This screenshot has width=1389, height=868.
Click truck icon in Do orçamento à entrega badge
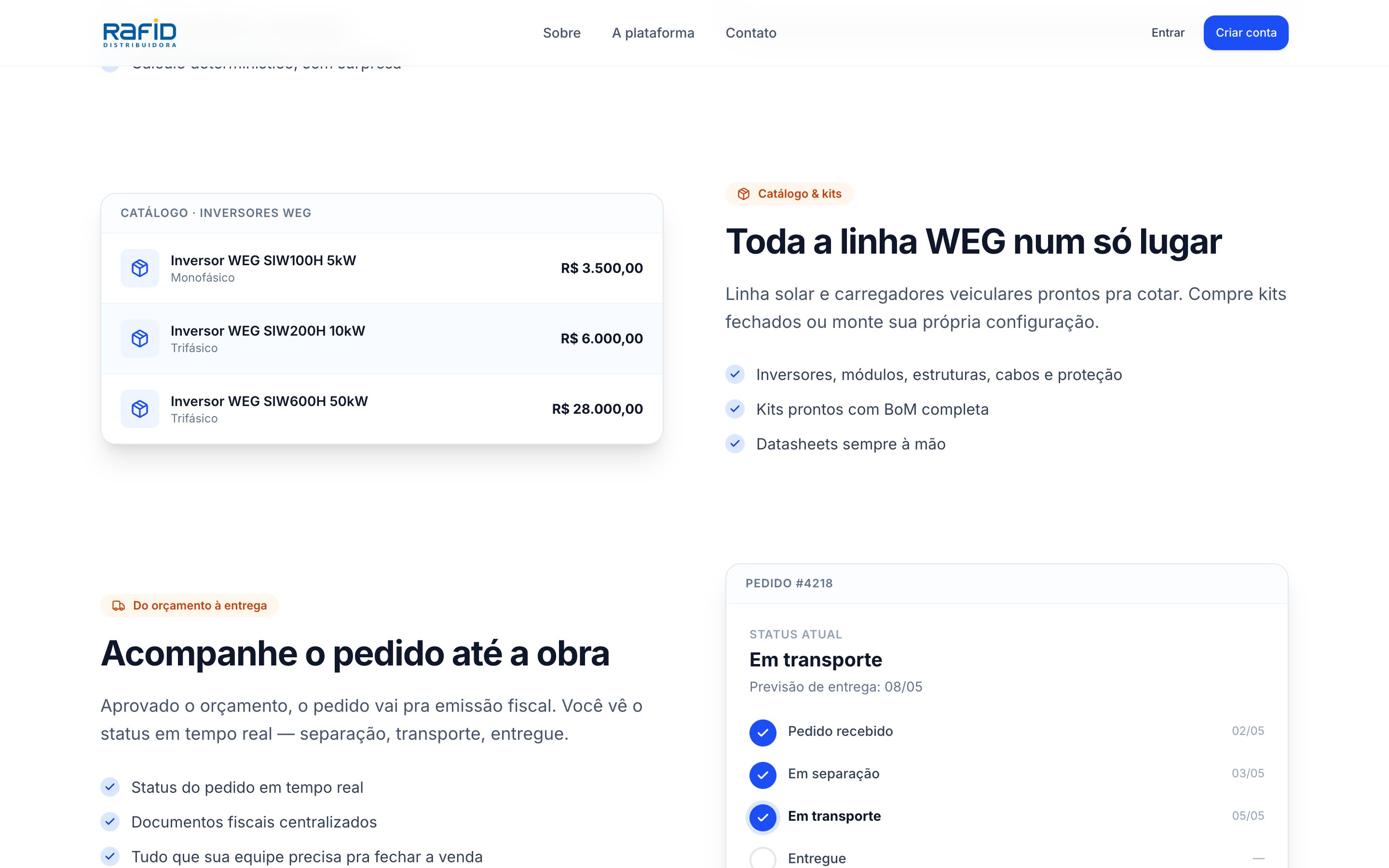tap(118, 606)
